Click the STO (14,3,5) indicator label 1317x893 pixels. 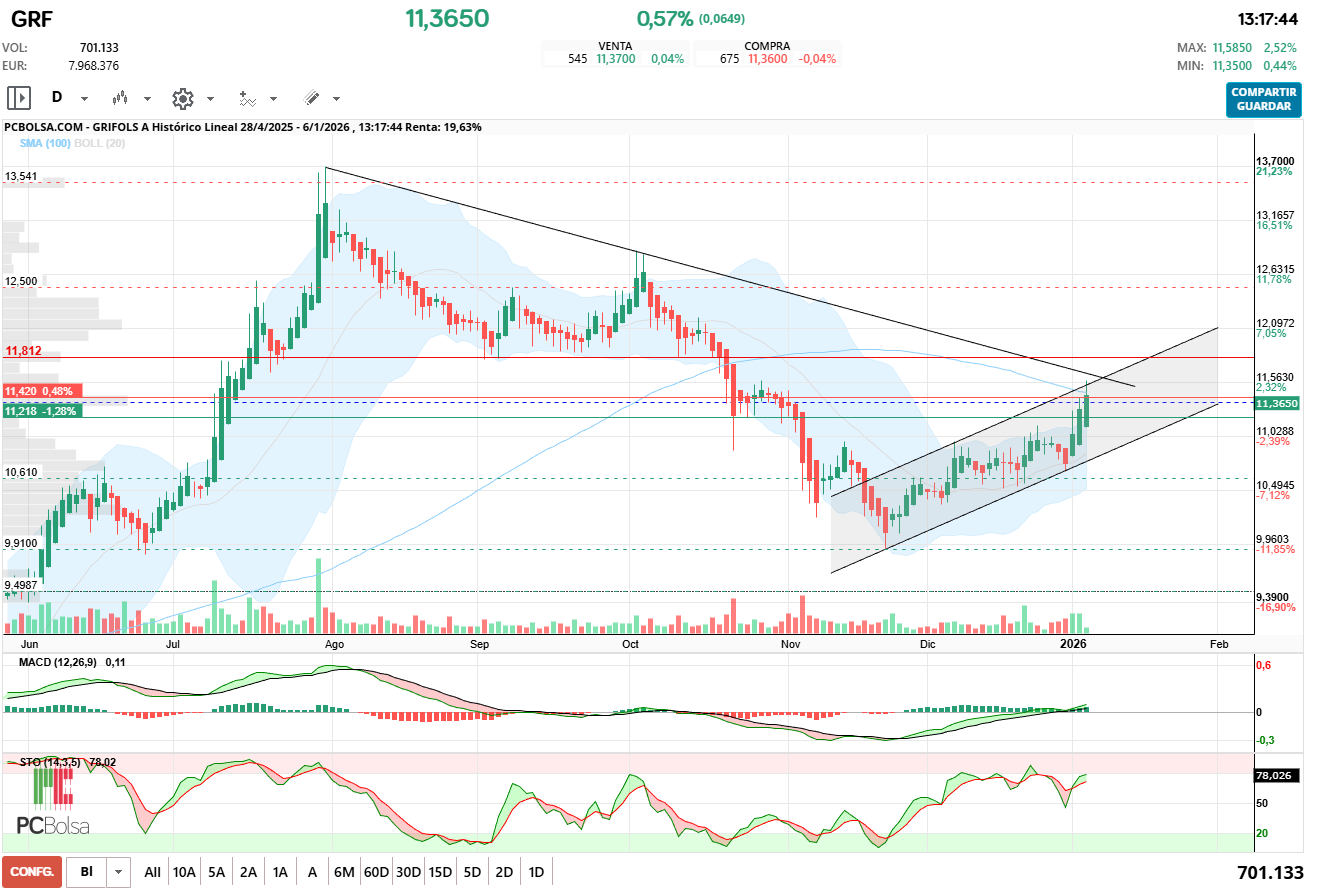pos(53,762)
